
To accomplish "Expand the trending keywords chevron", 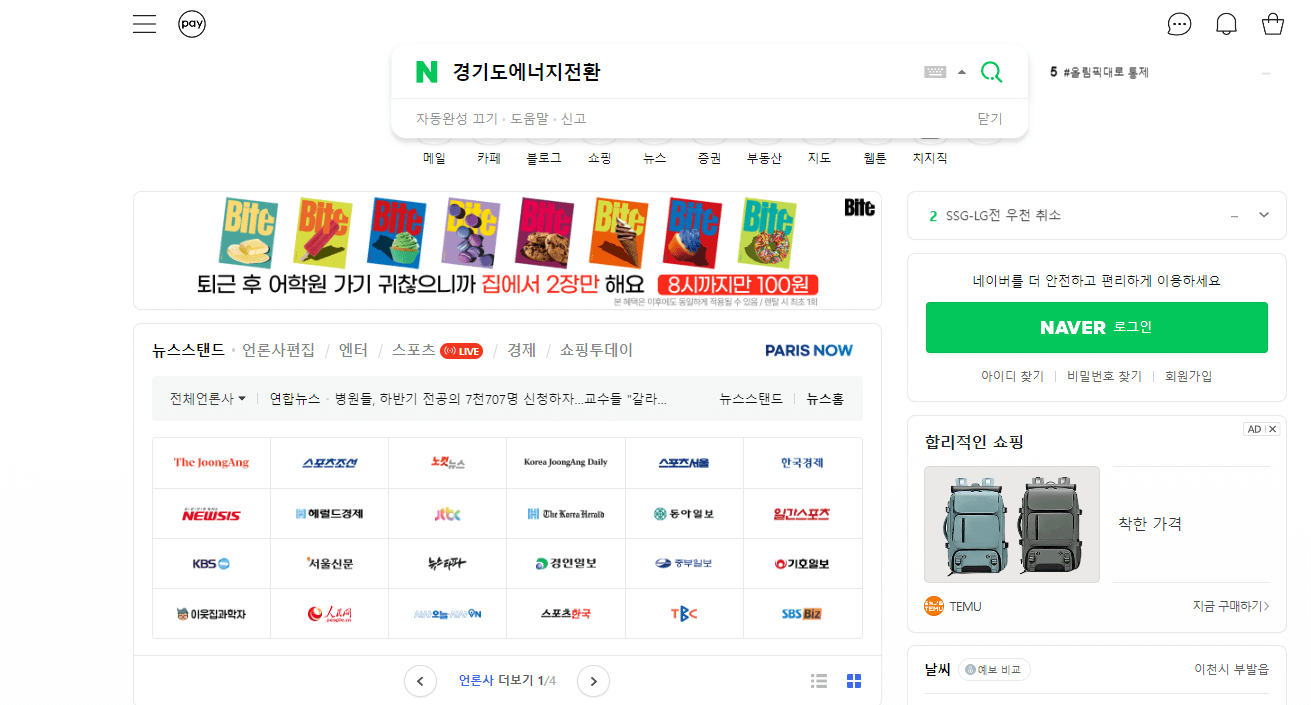I will pos(1264,215).
